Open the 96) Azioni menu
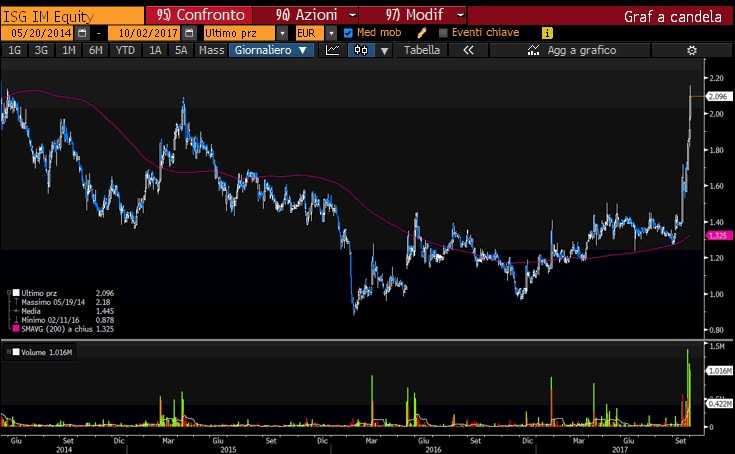This screenshot has height=454, width=735. 310,15
